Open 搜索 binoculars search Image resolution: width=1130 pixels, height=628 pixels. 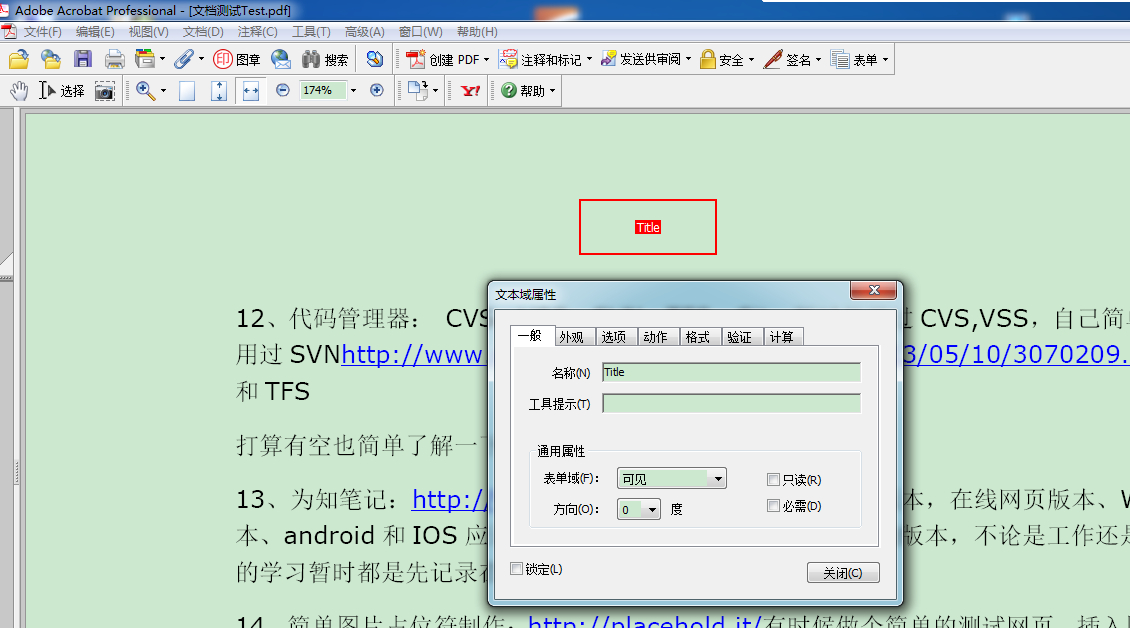[325, 59]
